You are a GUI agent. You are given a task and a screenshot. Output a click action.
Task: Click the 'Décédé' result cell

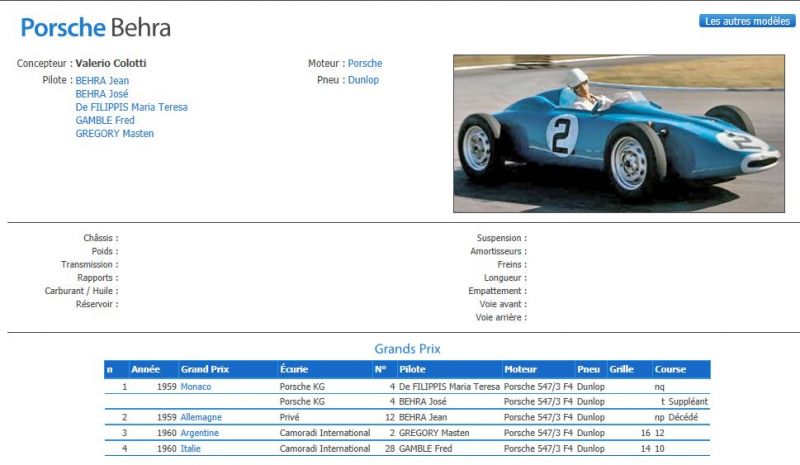point(683,418)
